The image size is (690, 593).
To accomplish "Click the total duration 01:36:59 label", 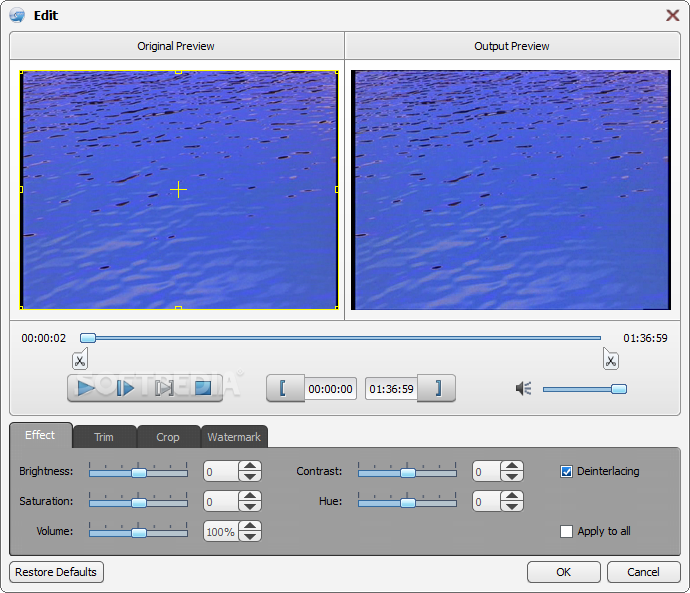I will click(x=645, y=338).
